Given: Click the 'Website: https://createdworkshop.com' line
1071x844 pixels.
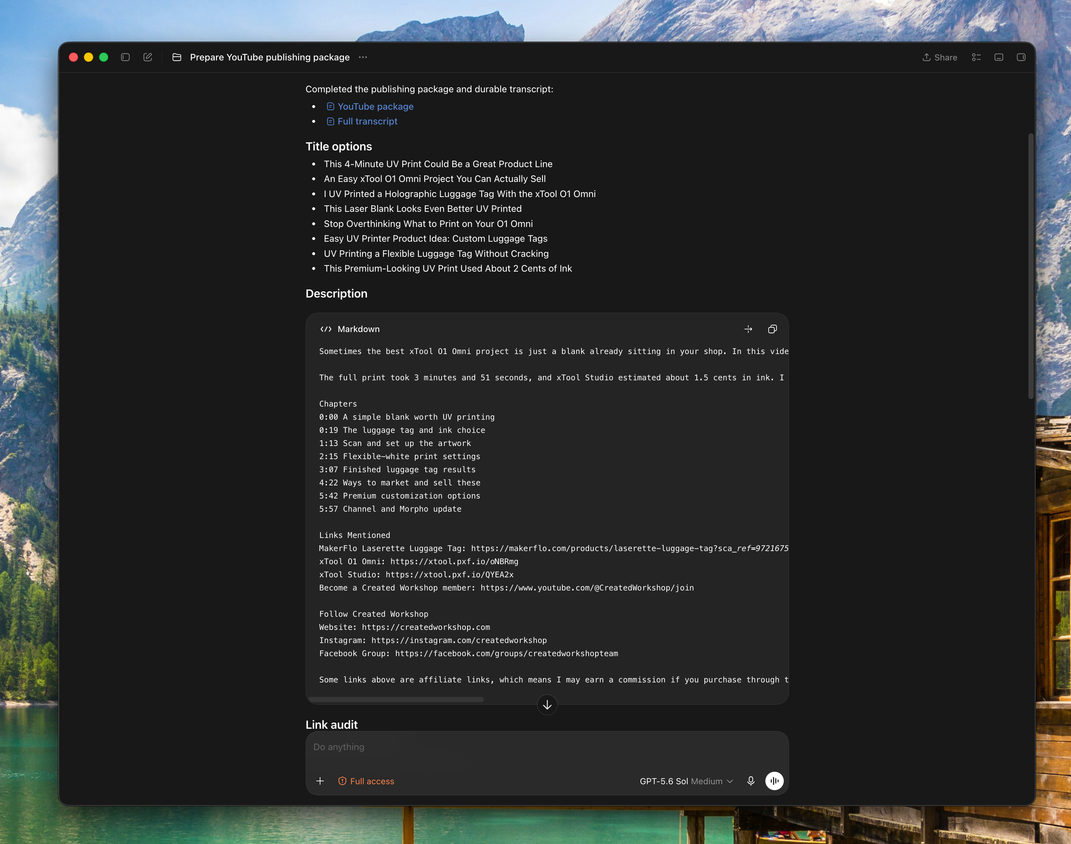Looking at the screenshot, I should [404, 628].
